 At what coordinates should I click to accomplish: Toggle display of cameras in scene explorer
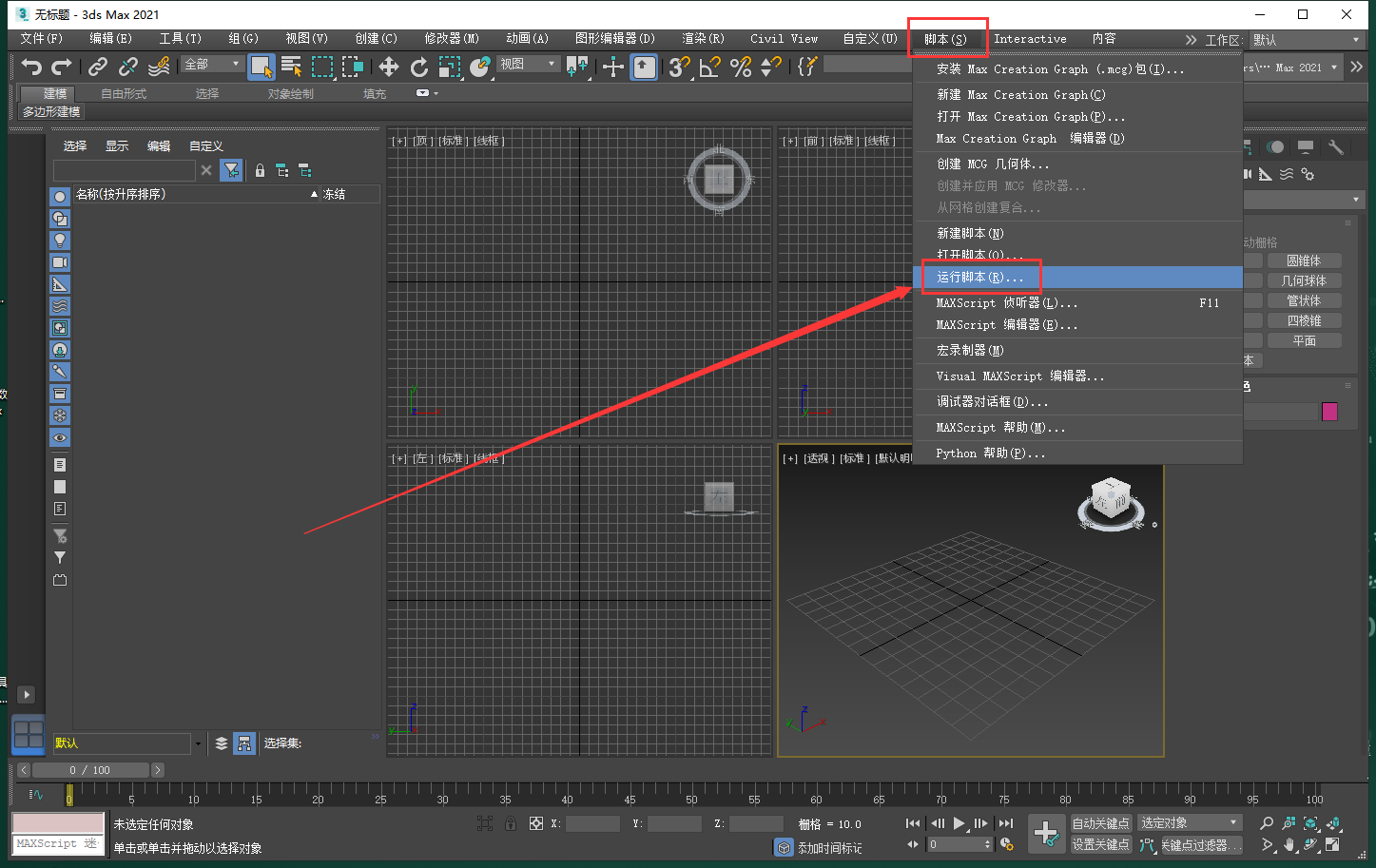[60, 262]
